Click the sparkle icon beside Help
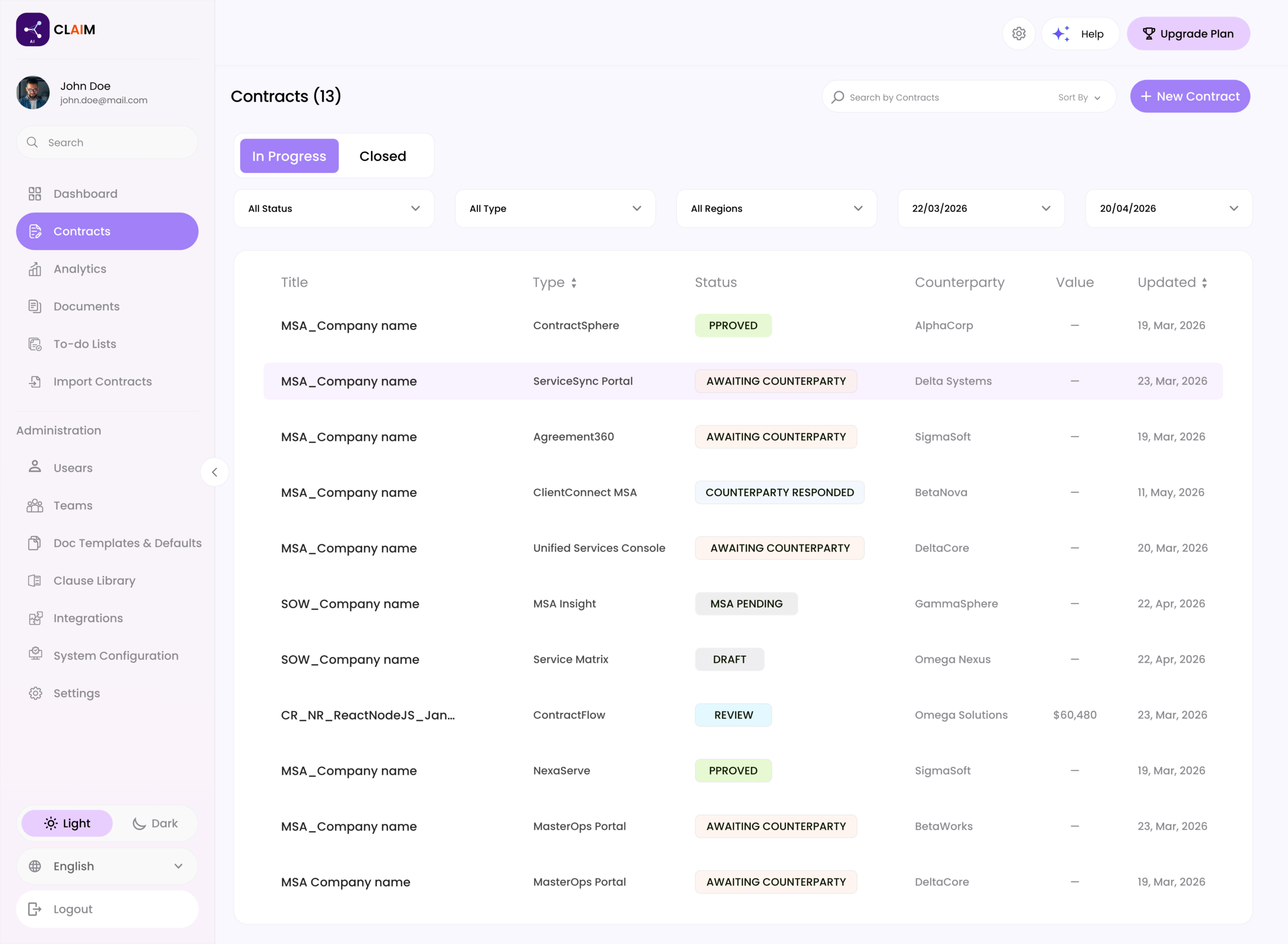This screenshot has height=944, width=1288. [1061, 34]
